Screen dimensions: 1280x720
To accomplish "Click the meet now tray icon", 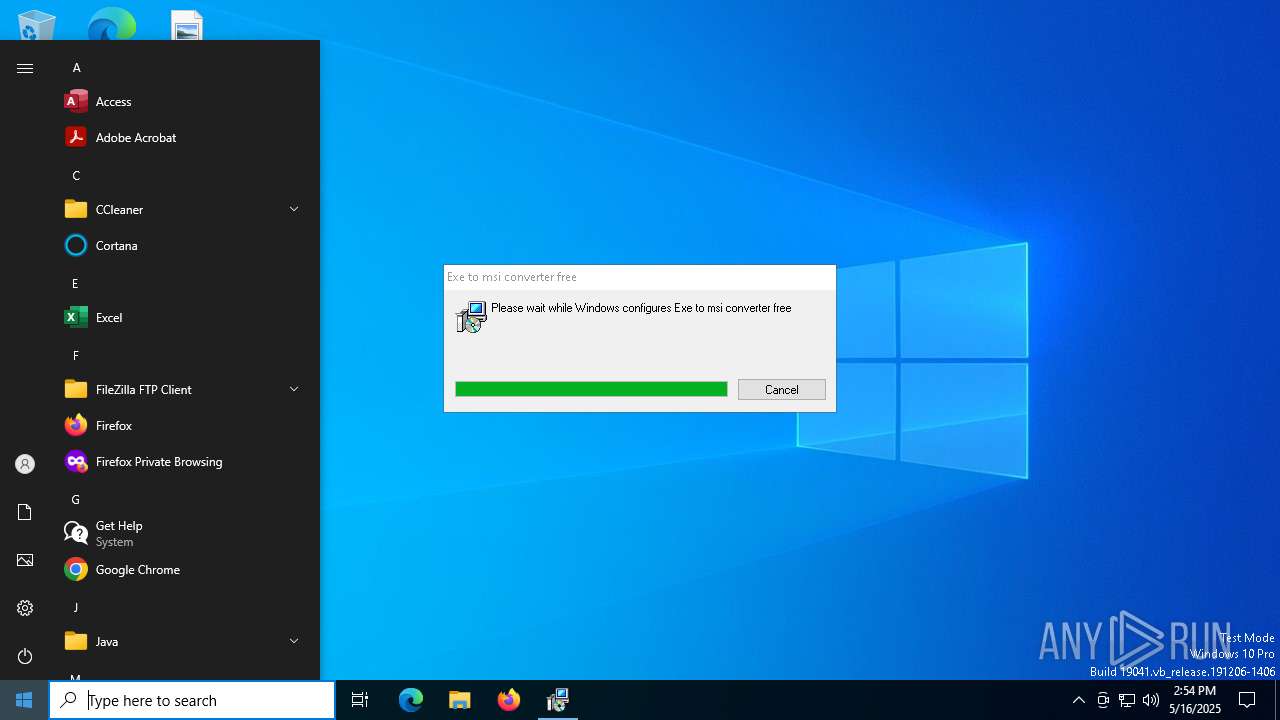I will [1103, 700].
